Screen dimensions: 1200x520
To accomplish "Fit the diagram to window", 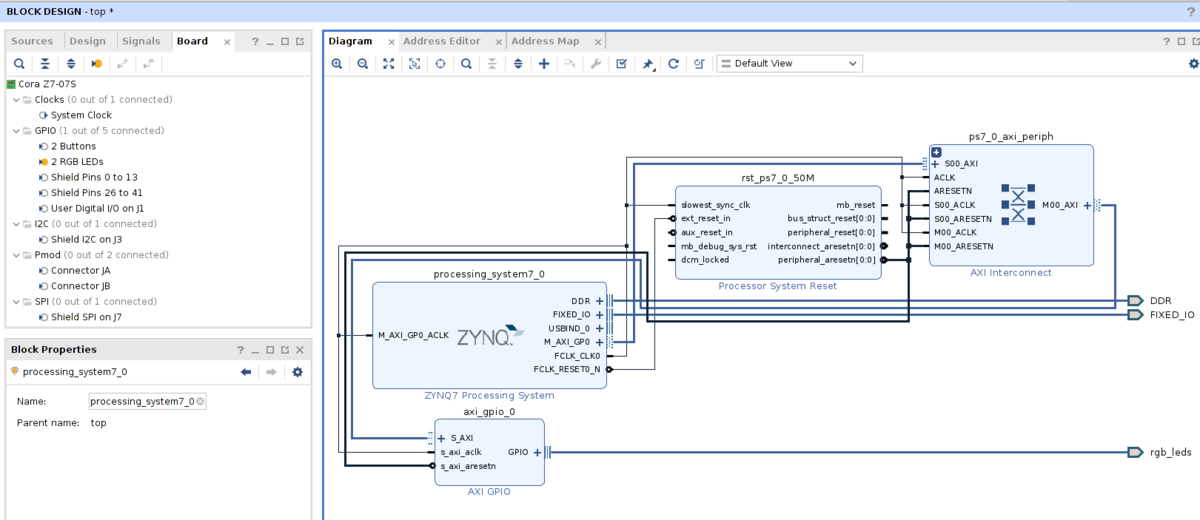I will click(388, 63).
